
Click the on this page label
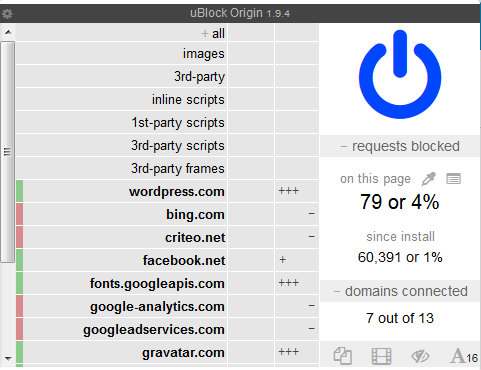(375, 179)
